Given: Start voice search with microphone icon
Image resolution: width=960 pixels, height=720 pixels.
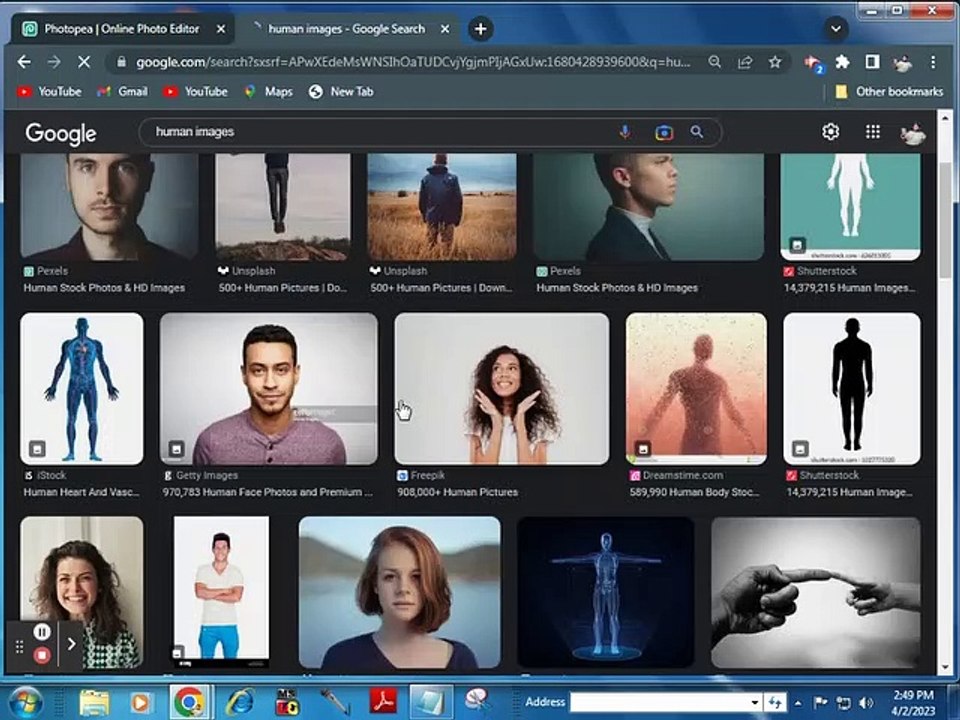Looking at the screenshot, I should tap(624, 132).
